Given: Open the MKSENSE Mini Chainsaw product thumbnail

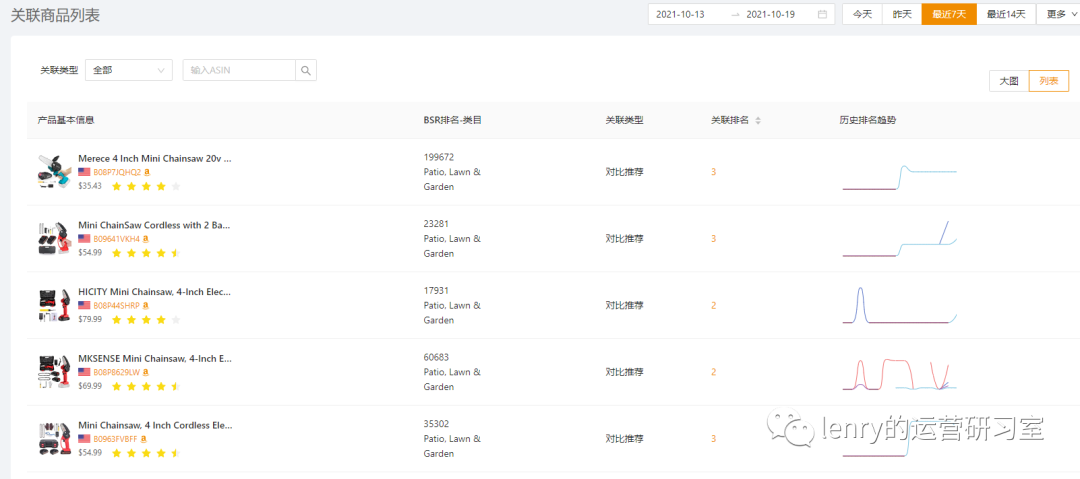Looking at the screenshot, I should click(x=54, y=372).
